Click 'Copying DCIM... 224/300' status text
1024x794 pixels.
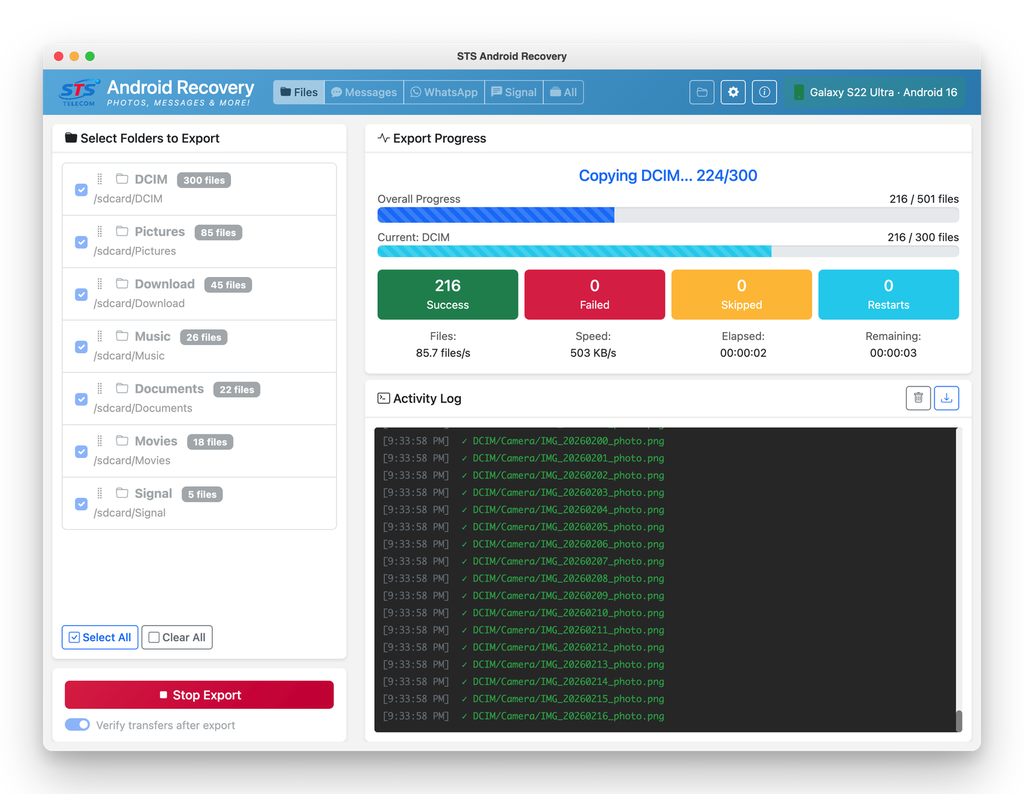tap(668, 175)
